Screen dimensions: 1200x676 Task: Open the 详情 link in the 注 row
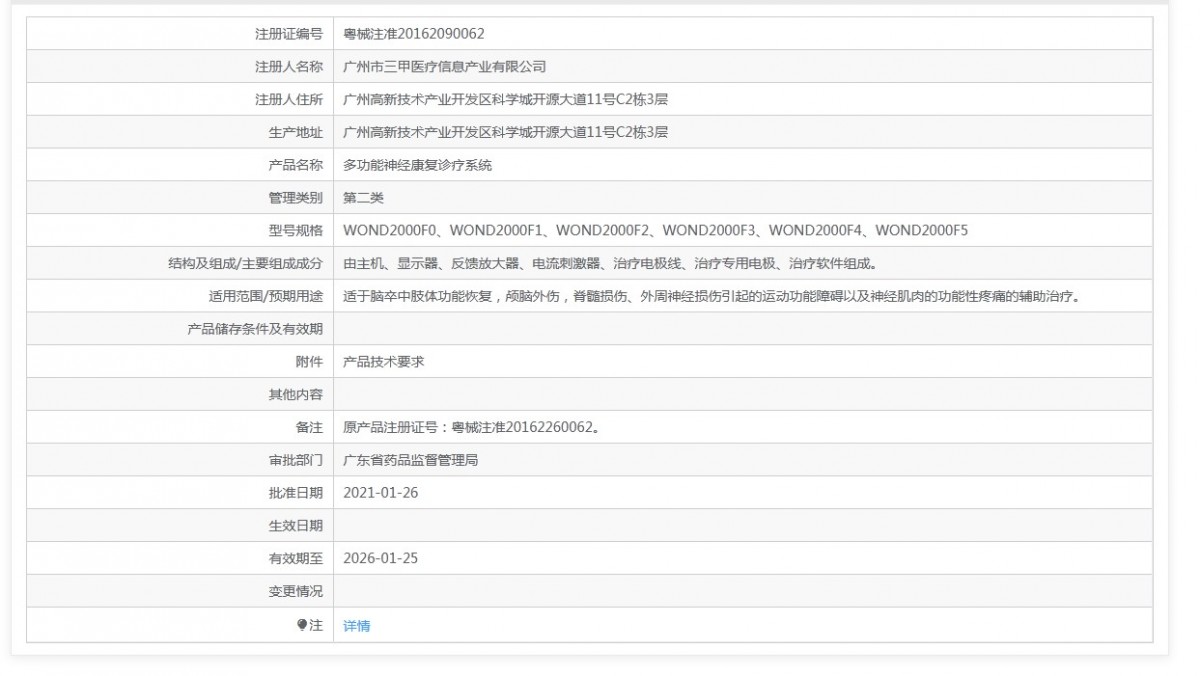pos(356,626)
